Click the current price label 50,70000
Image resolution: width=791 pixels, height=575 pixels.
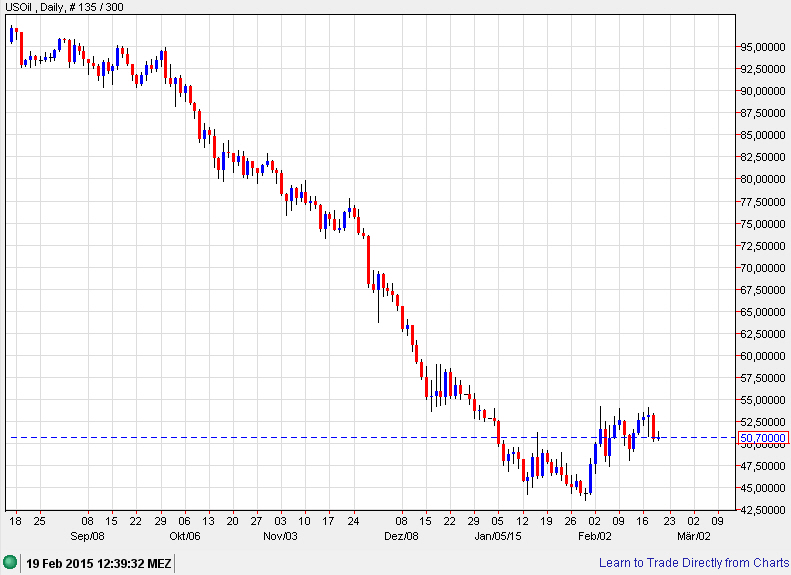coord(763,438)
